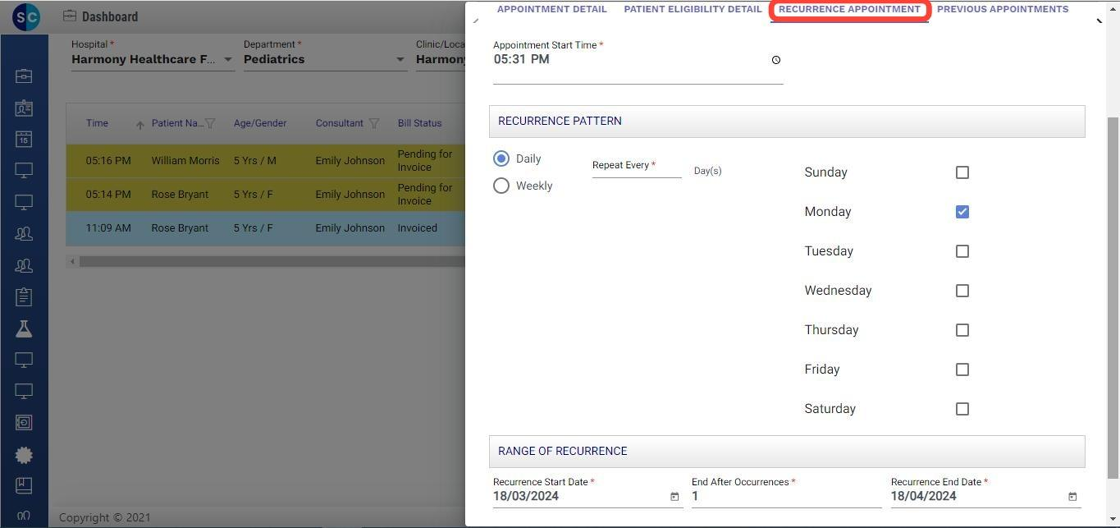Image resolution: width=1120 pixels, height=528 pixels.
Task: Select the Daily recurrence option
Action: tap(501, 159)
